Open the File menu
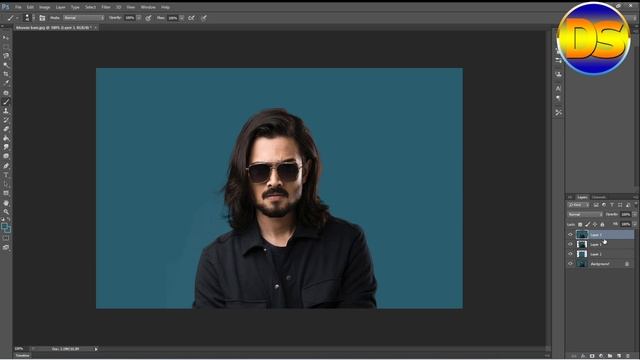This screenshot has height=360, width=640. tap(18, 7)
